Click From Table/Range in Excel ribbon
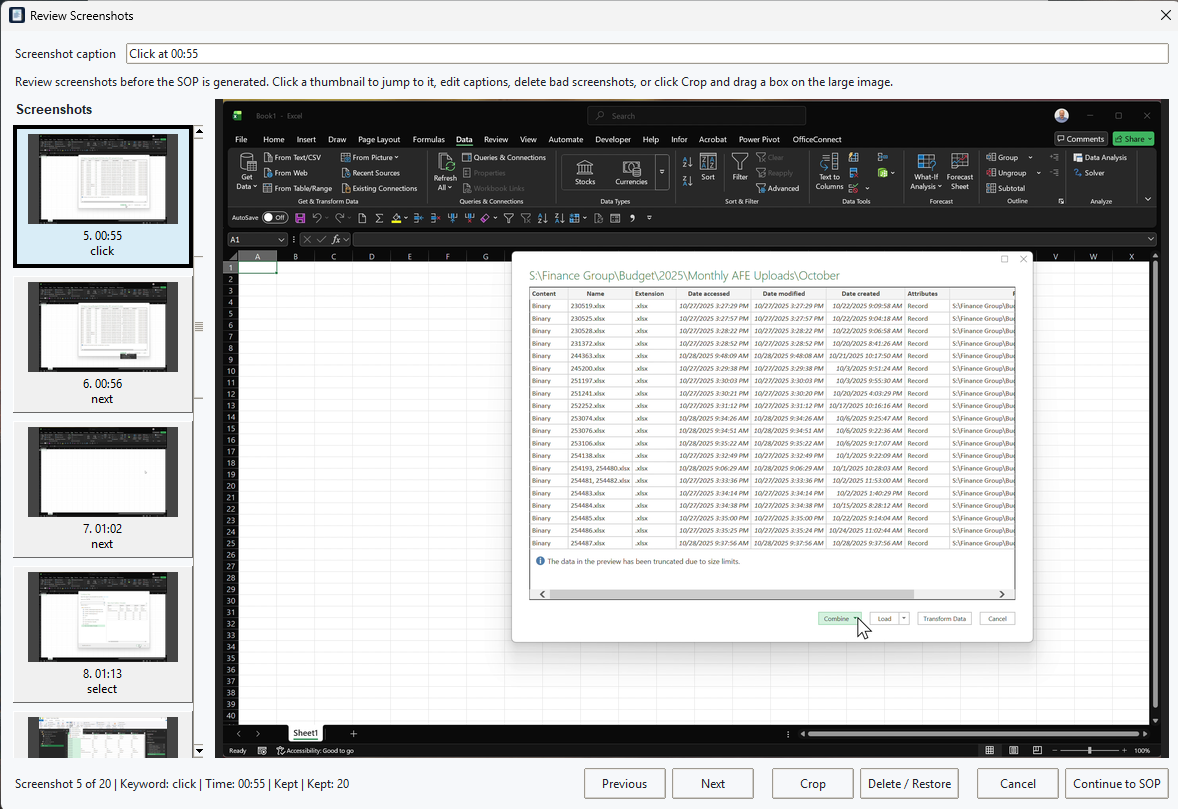This screenshot has width=1178, height=809. [298, 189]
